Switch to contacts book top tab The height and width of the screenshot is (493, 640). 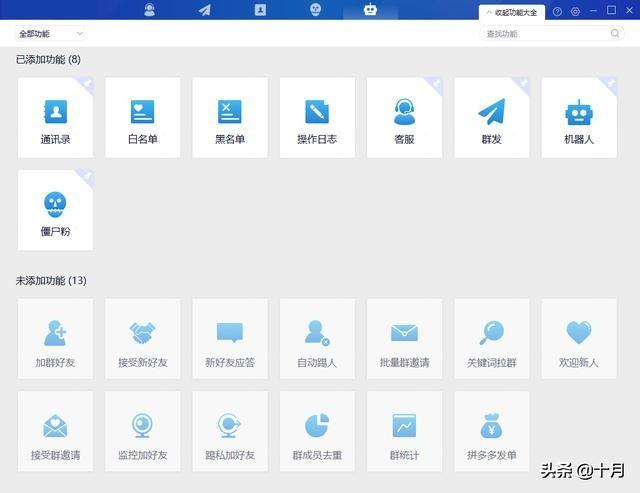click(260, 9)
